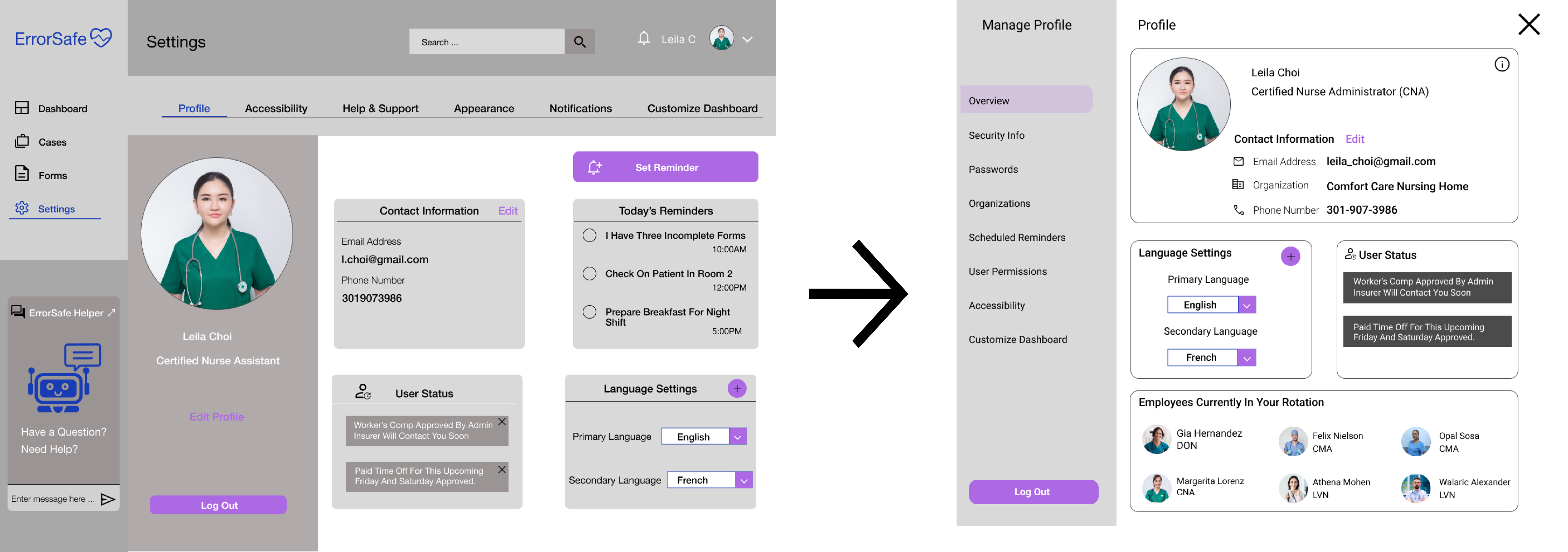Screen dimensions: 1568x552
Task: Add a language in Settings Language Settings
Action: [737, 389]
